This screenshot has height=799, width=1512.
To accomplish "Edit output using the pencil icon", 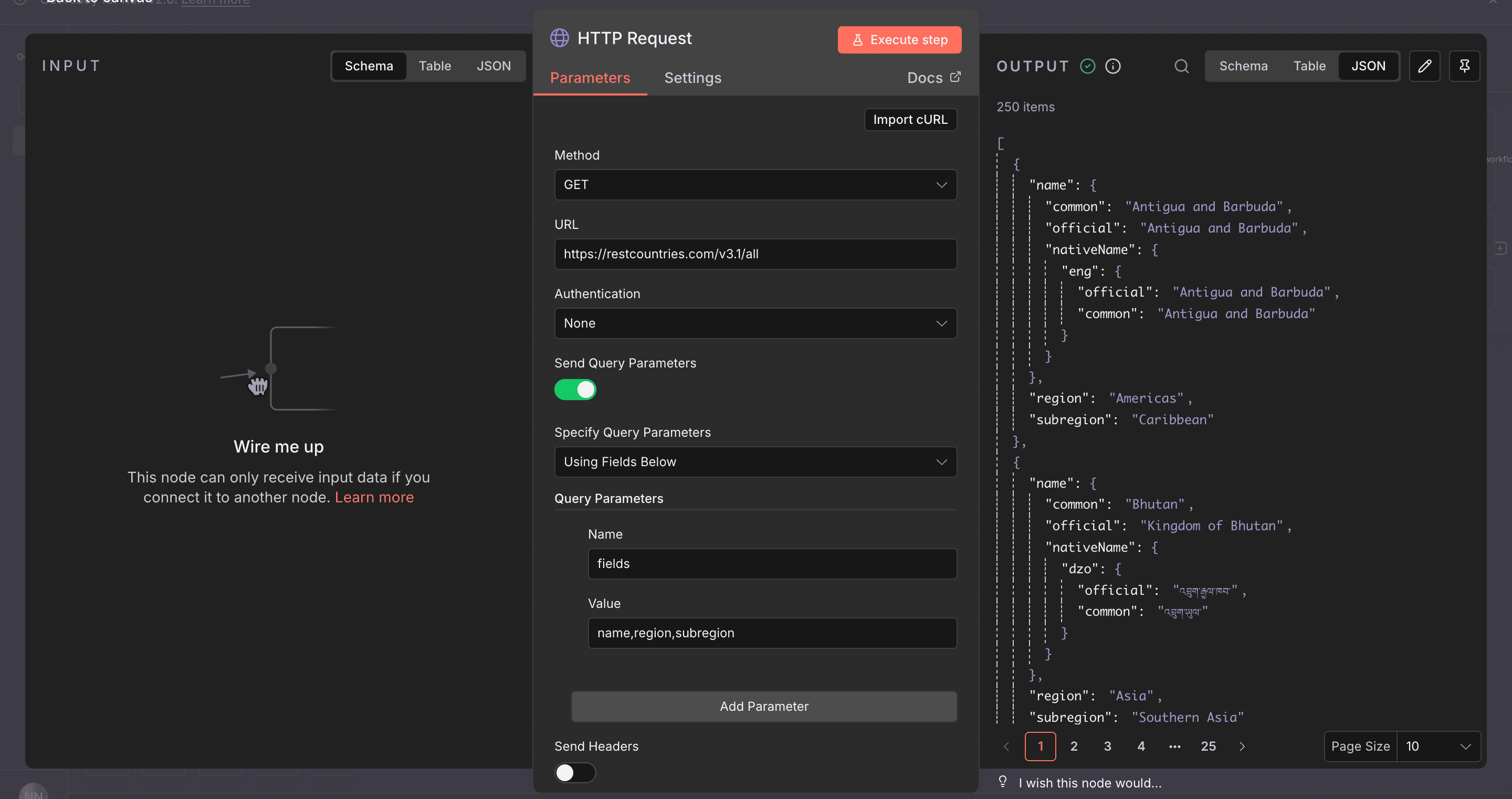I will tap(1424, 66).
